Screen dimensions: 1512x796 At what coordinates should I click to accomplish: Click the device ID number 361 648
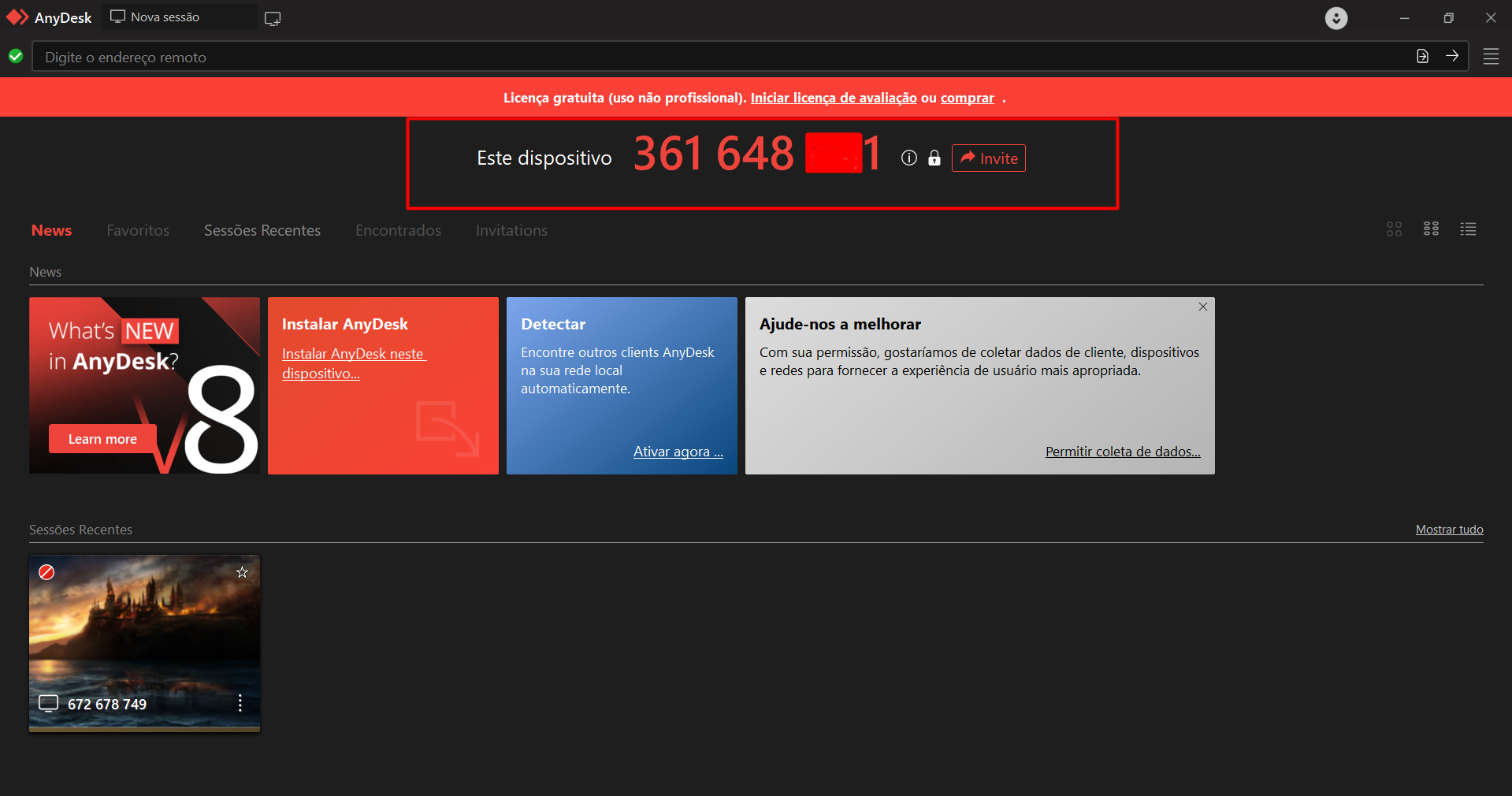[x=714, y=154]
